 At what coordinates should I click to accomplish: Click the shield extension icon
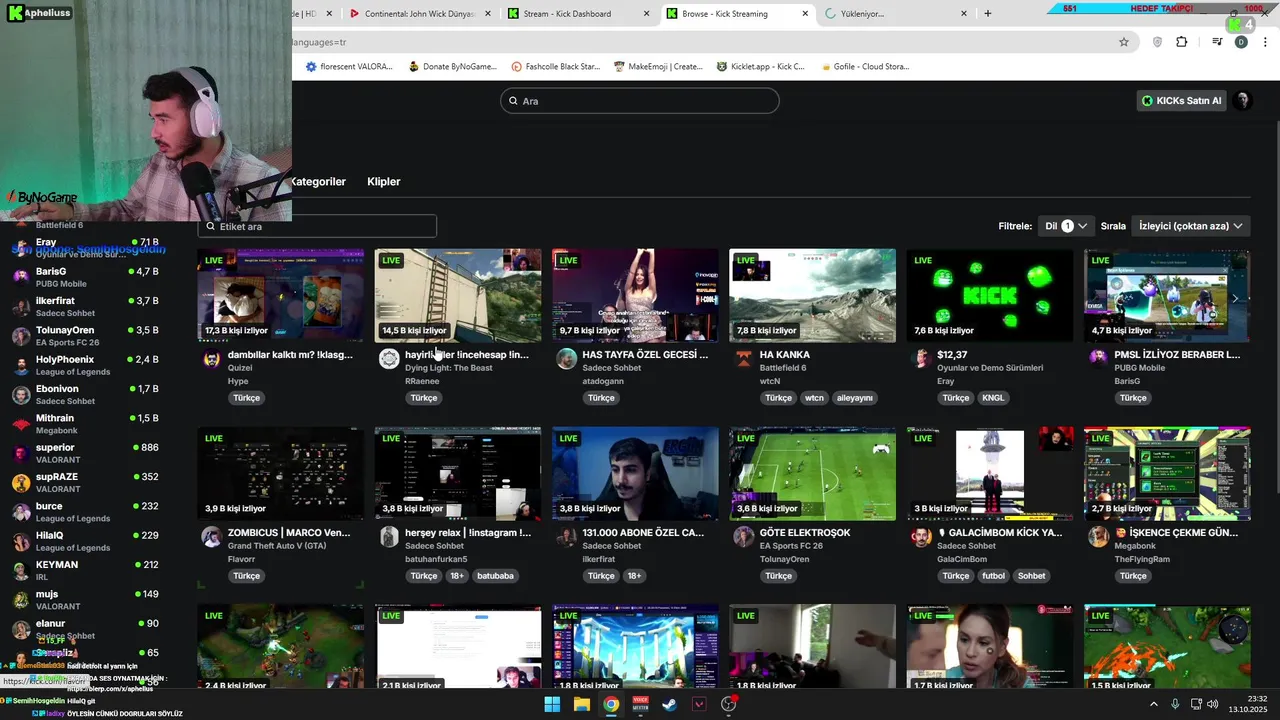tap(1158, 42)
